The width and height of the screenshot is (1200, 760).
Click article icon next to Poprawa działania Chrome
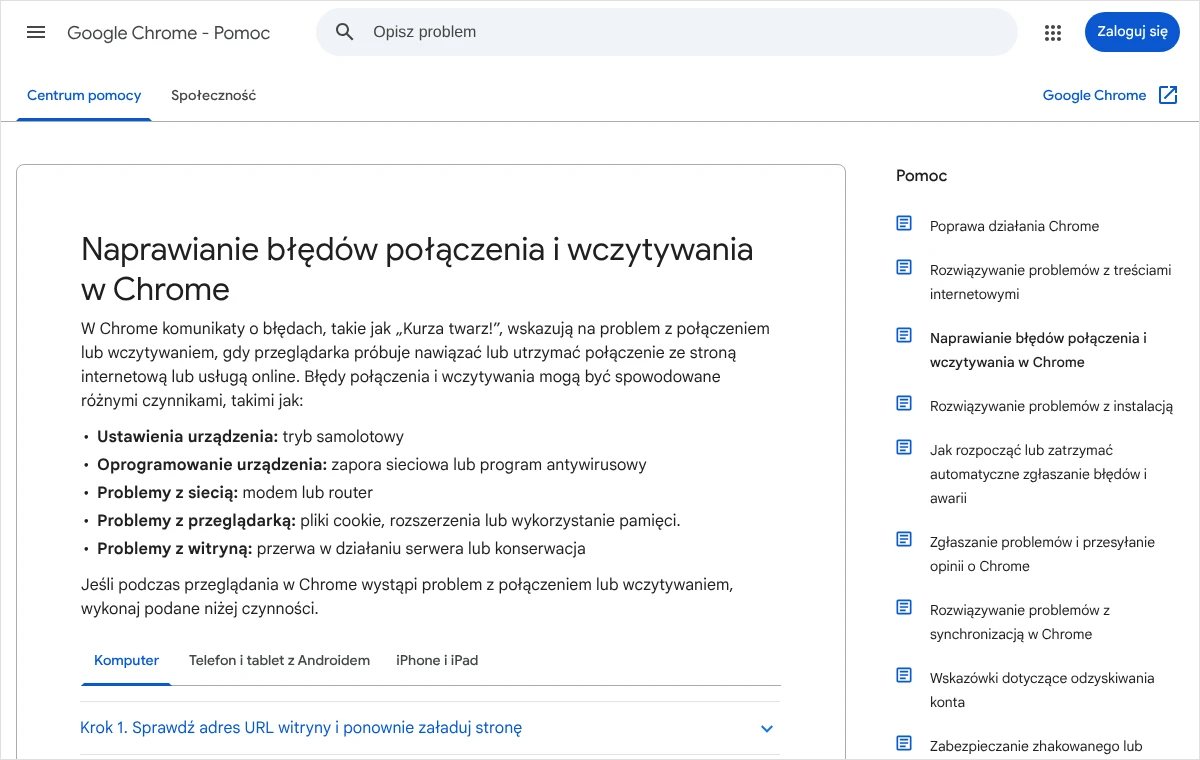click(904, 224)
